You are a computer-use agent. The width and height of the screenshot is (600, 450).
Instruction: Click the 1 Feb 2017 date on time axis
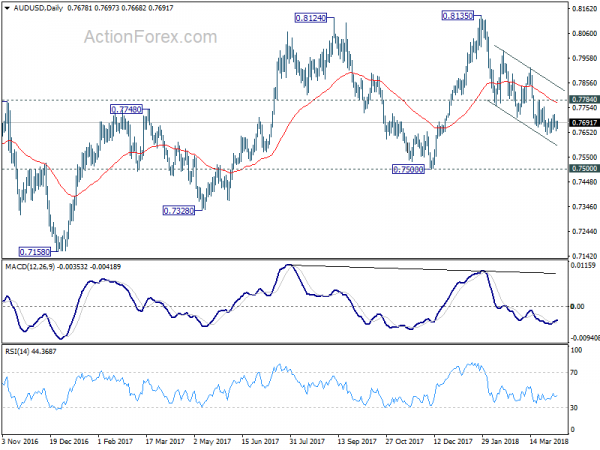click(x=115, y=442)
